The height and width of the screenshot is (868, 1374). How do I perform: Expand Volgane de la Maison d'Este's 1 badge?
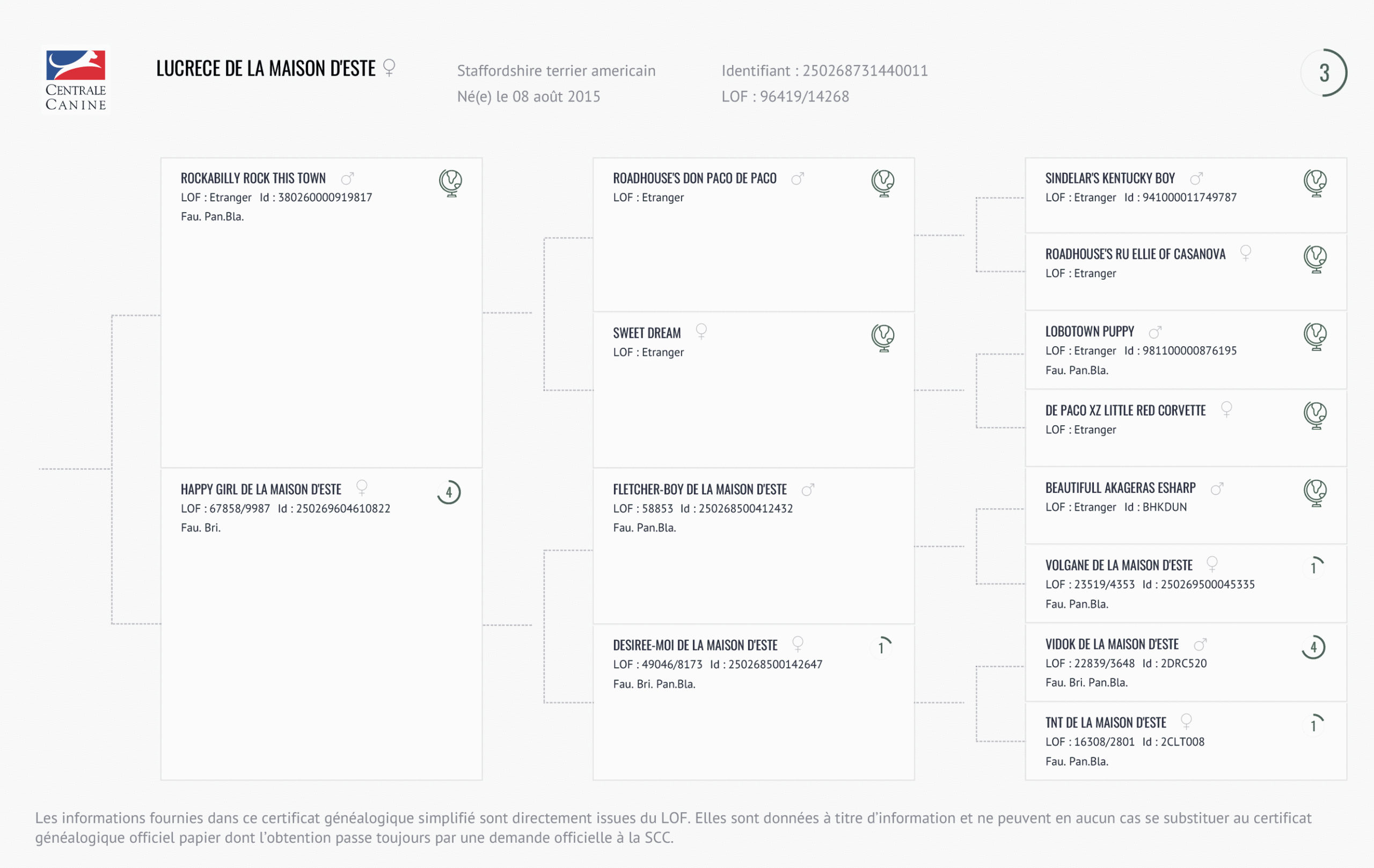pyautogui.click(x=1314, y=567)
